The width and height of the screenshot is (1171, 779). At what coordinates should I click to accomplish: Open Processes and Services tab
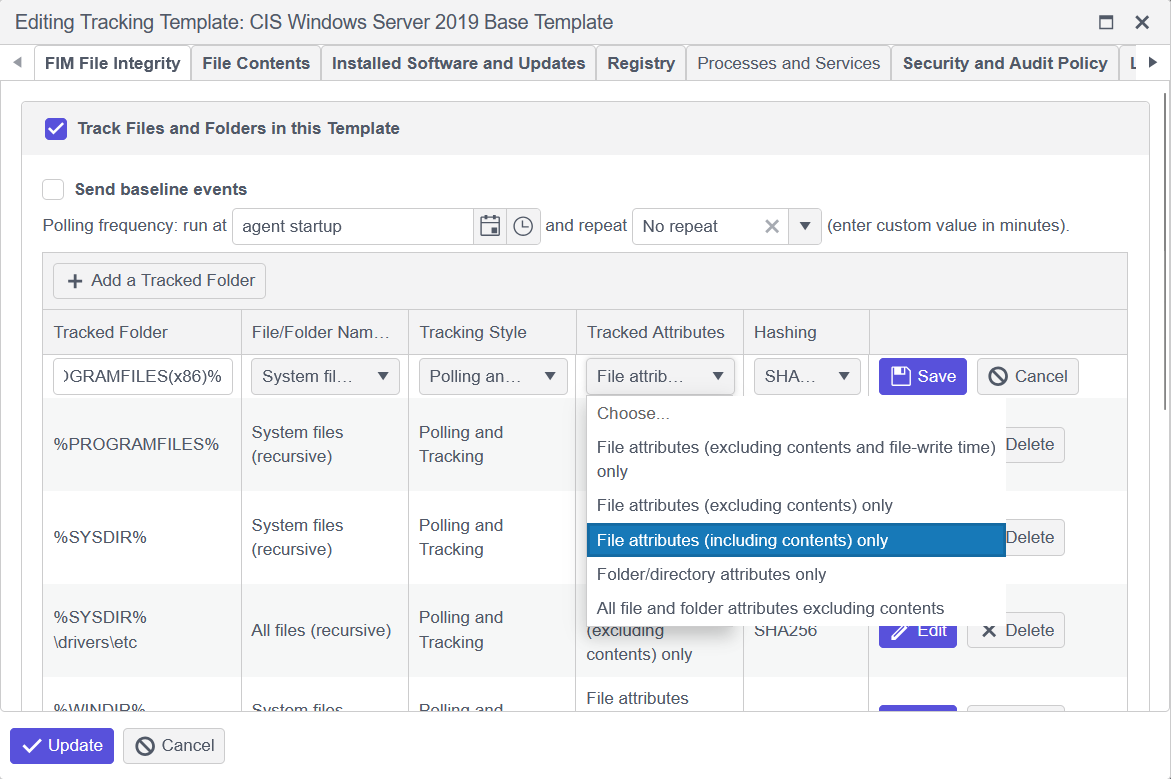[x=789, y=63]
